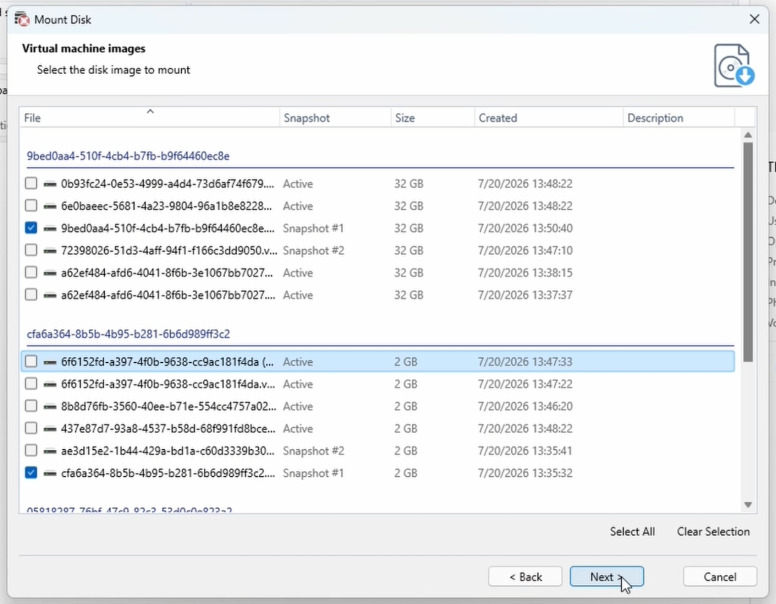776x604 pixels.
Task: Click the 7/20/2026 13:46:20 created cell
Action: coord(525,407)
